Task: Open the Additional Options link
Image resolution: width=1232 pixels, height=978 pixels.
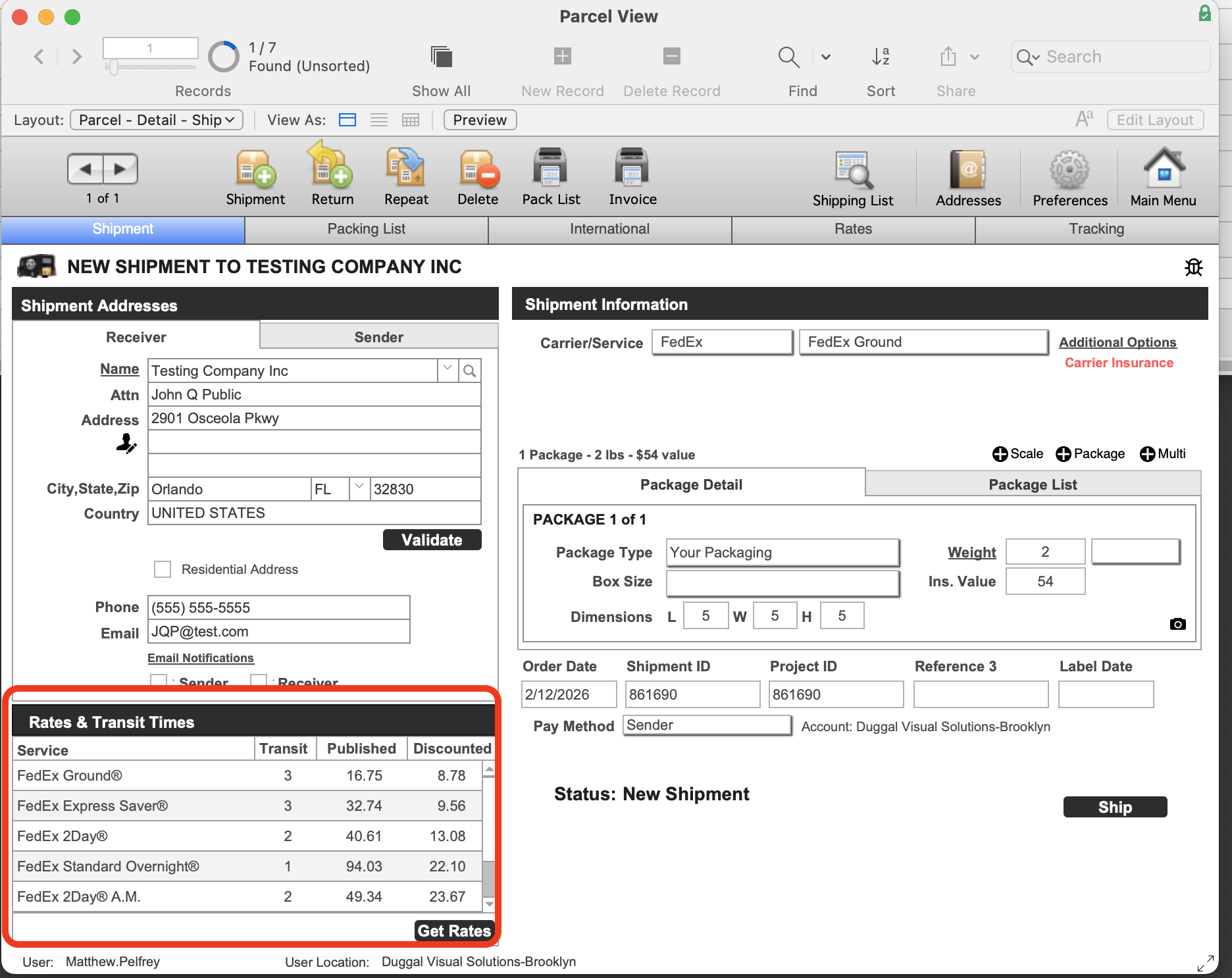Action: click(1117, 342)
